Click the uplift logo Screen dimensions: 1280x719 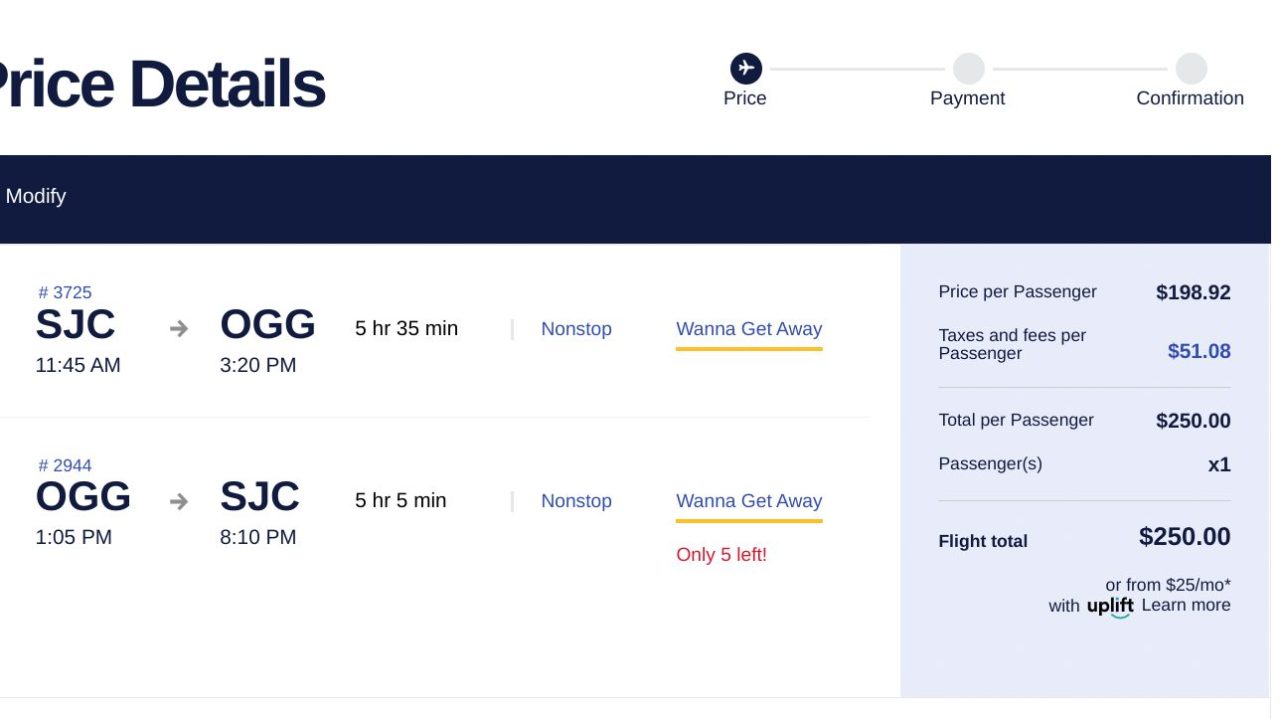(x=1110, y=606)
